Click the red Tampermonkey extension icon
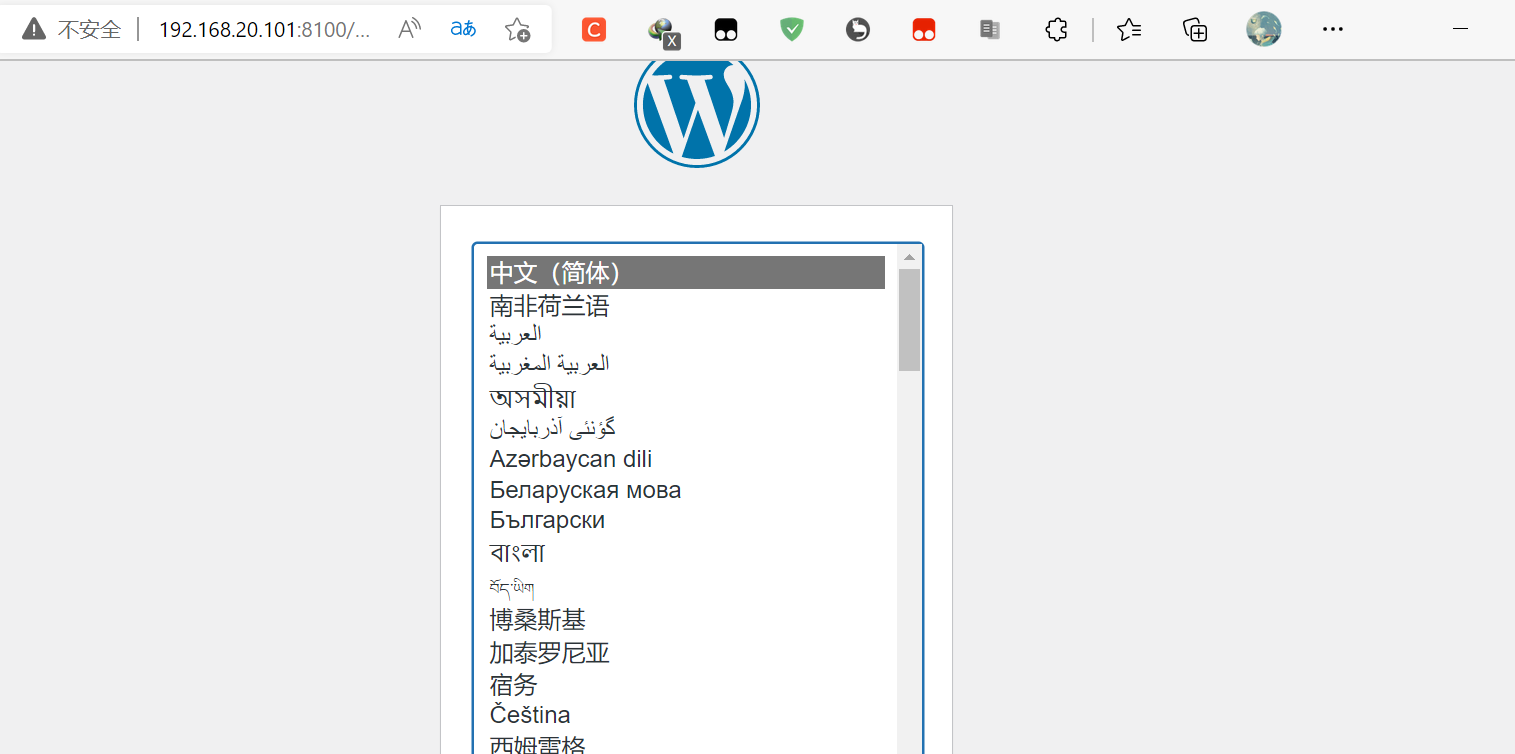Screen dimensions: 1515x754 [924, 30]
